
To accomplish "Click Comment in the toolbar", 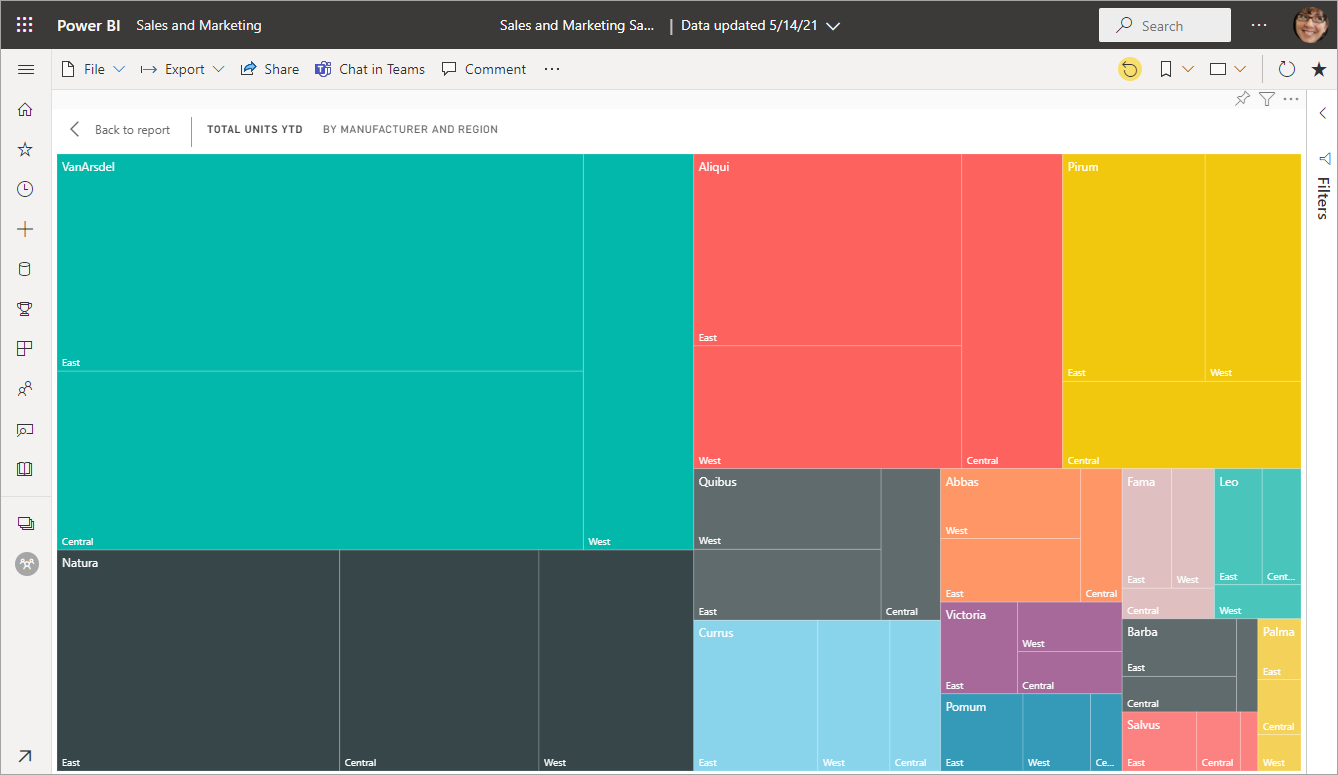I will click(x=484, y=69).
